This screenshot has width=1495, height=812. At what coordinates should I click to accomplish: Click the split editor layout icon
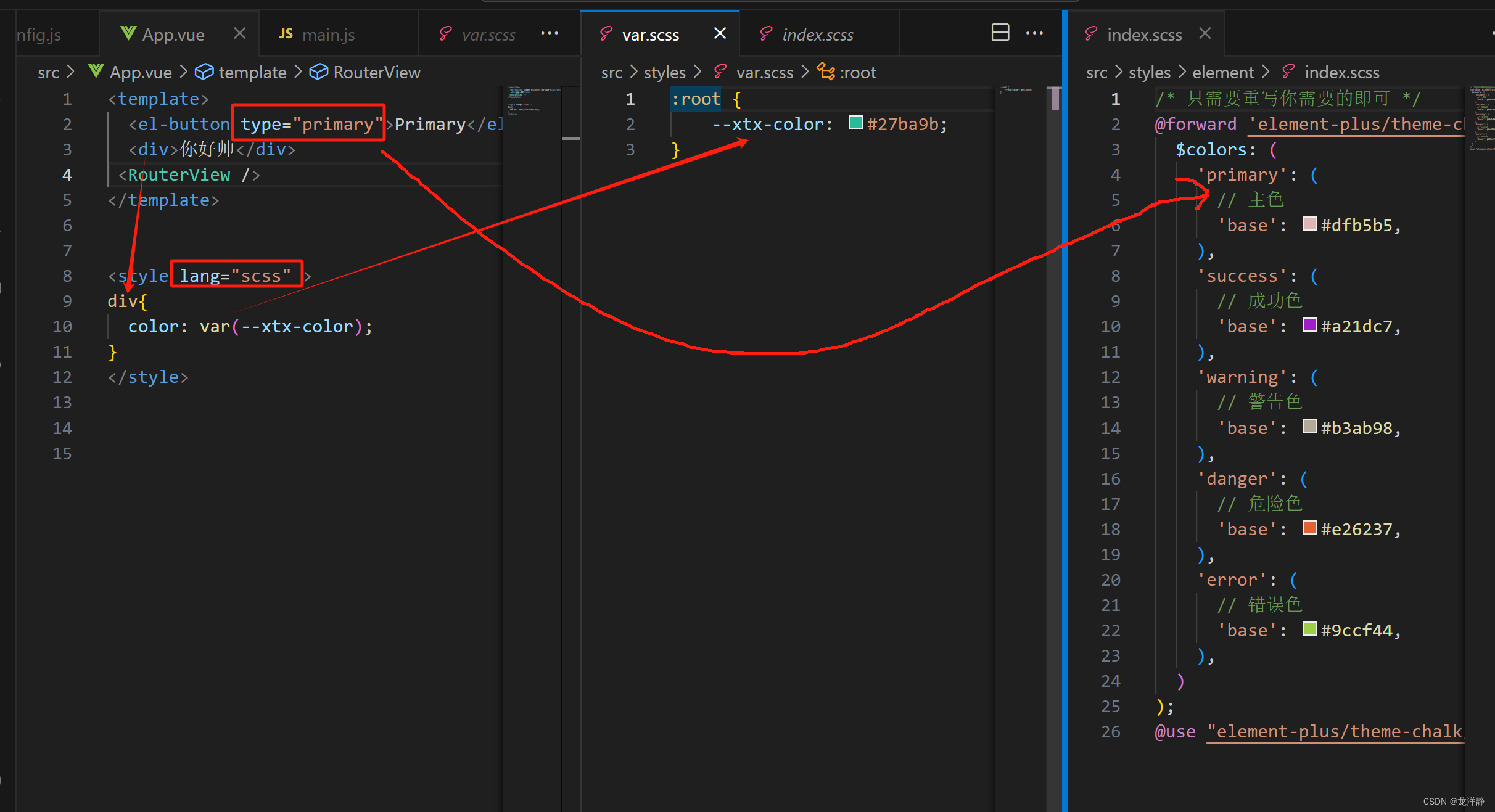1000,33
